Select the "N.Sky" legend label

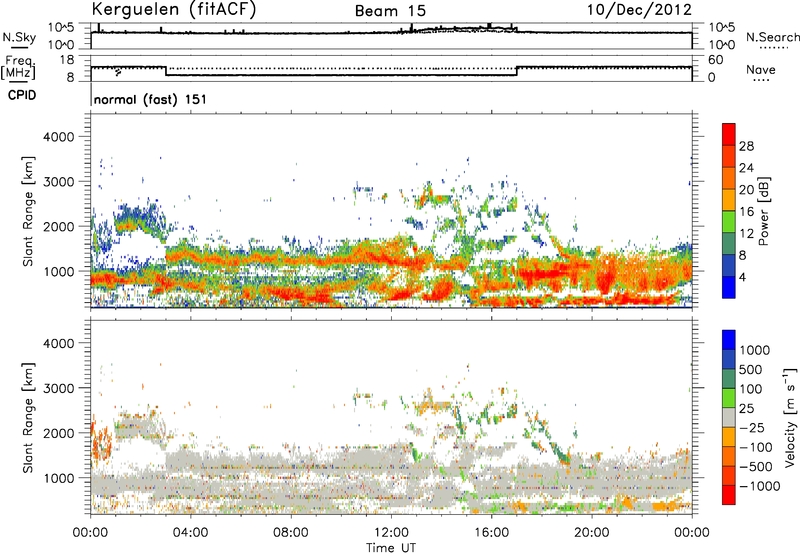19,37
